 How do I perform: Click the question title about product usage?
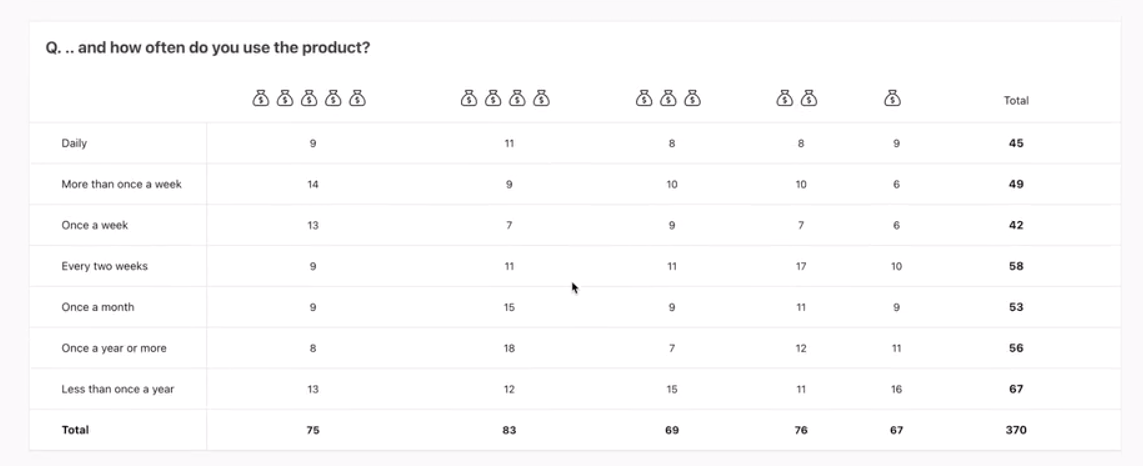tap(208, 48)
